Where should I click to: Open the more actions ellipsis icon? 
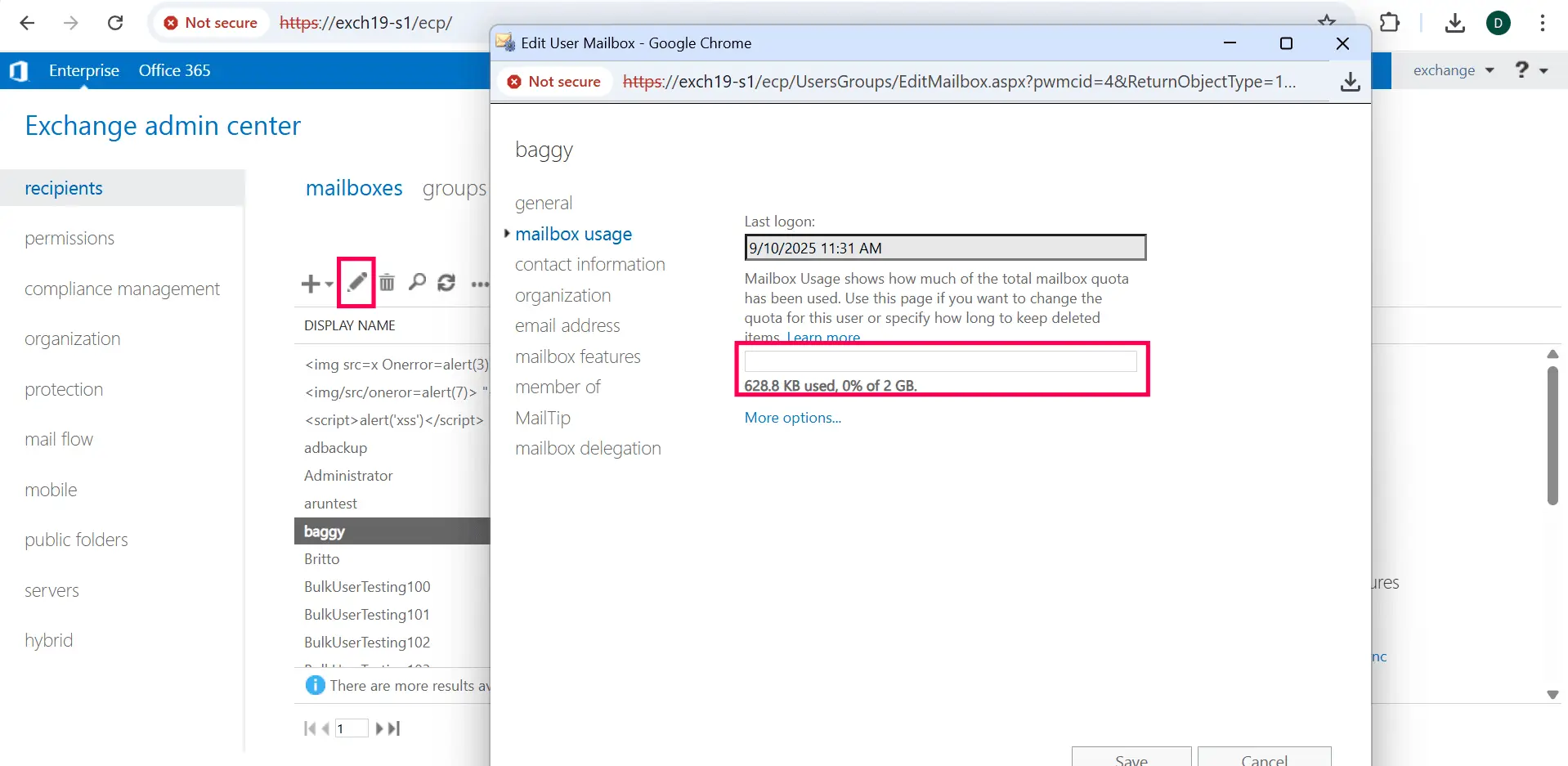(x=480, y=284)
